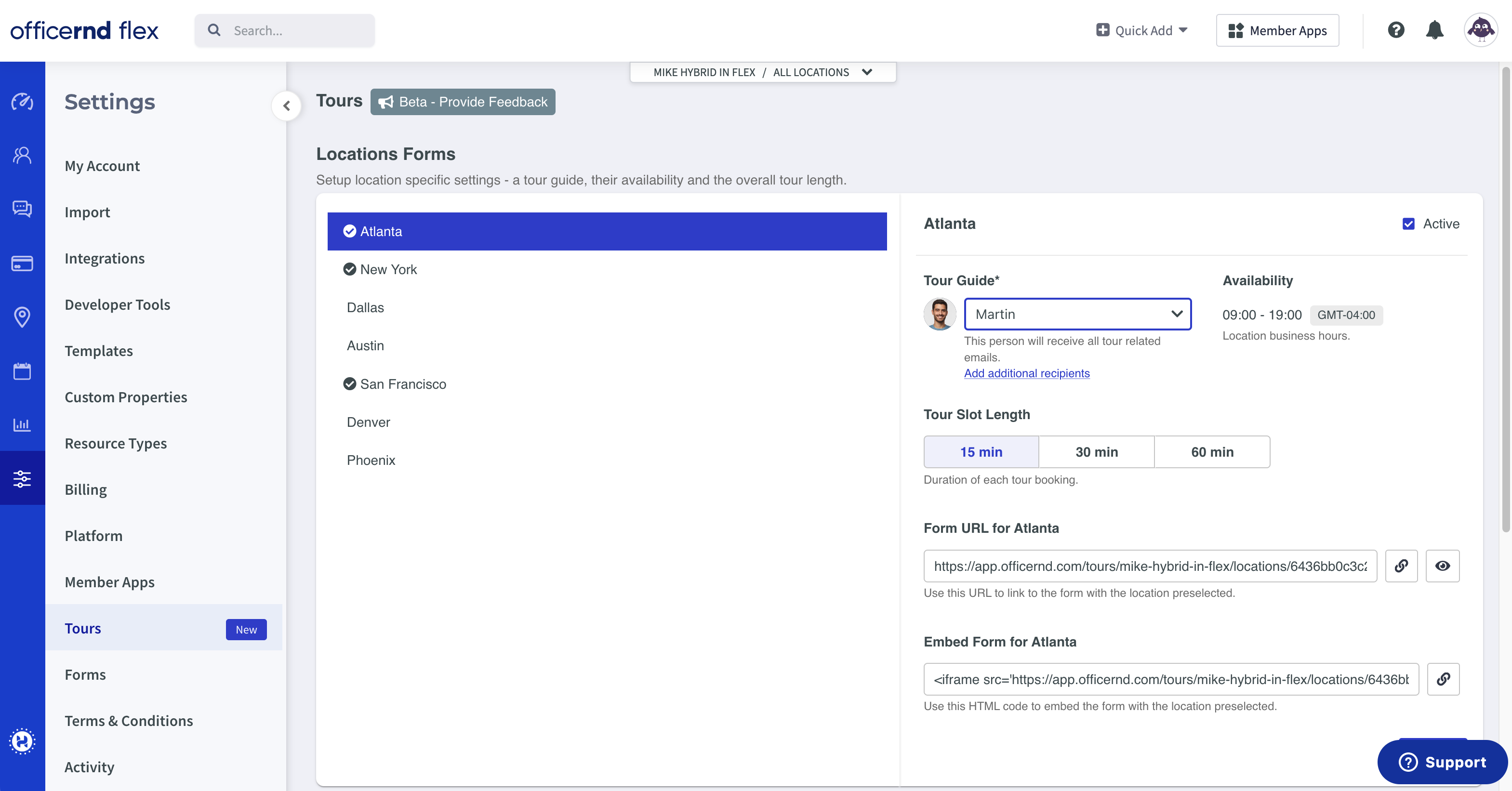Click the New badge beside Tours
The height and width of the screenshot is (791, 1512).
(x=246, y=629)
